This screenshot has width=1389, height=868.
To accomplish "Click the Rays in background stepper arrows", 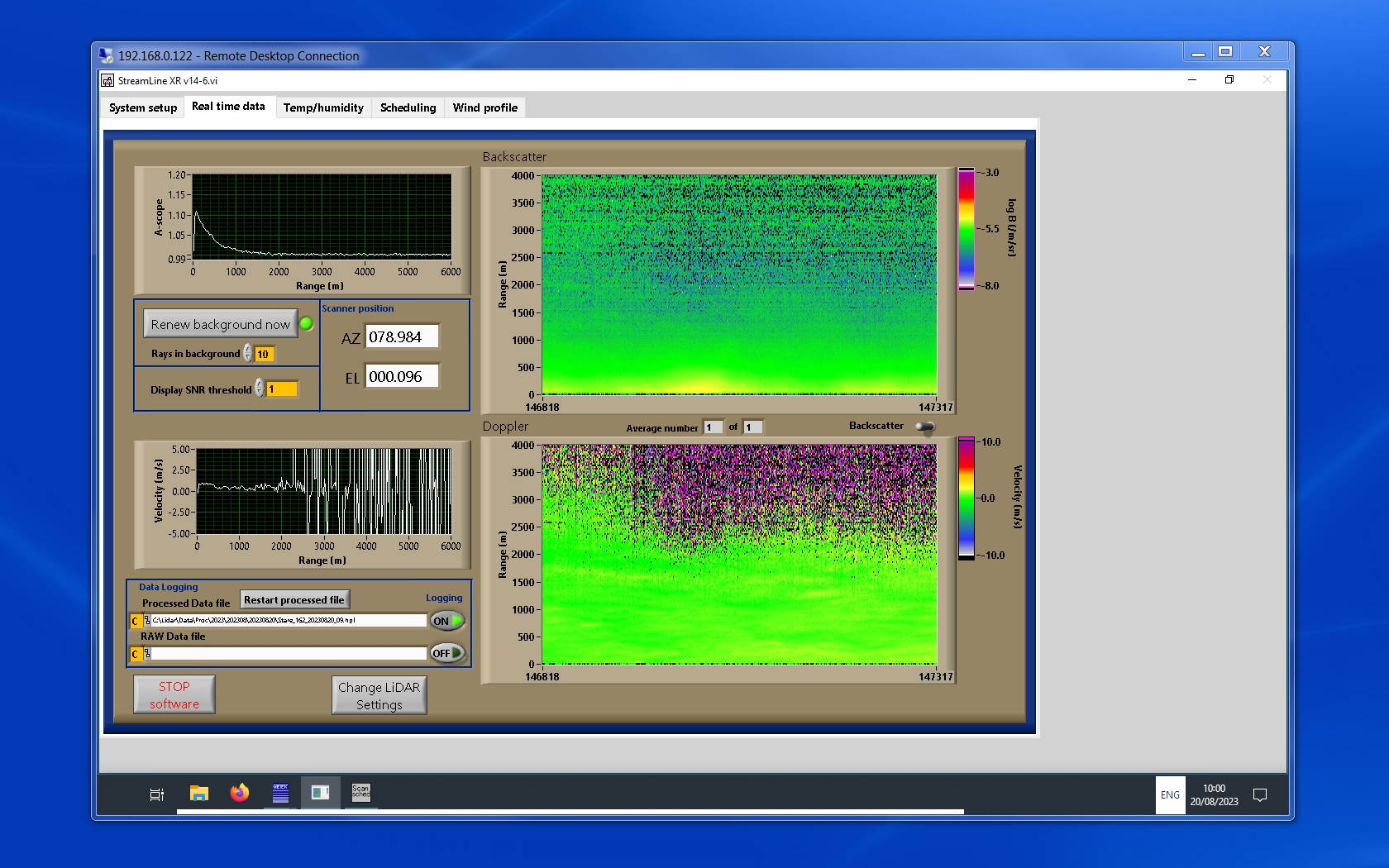I will (x=248, y=354).
